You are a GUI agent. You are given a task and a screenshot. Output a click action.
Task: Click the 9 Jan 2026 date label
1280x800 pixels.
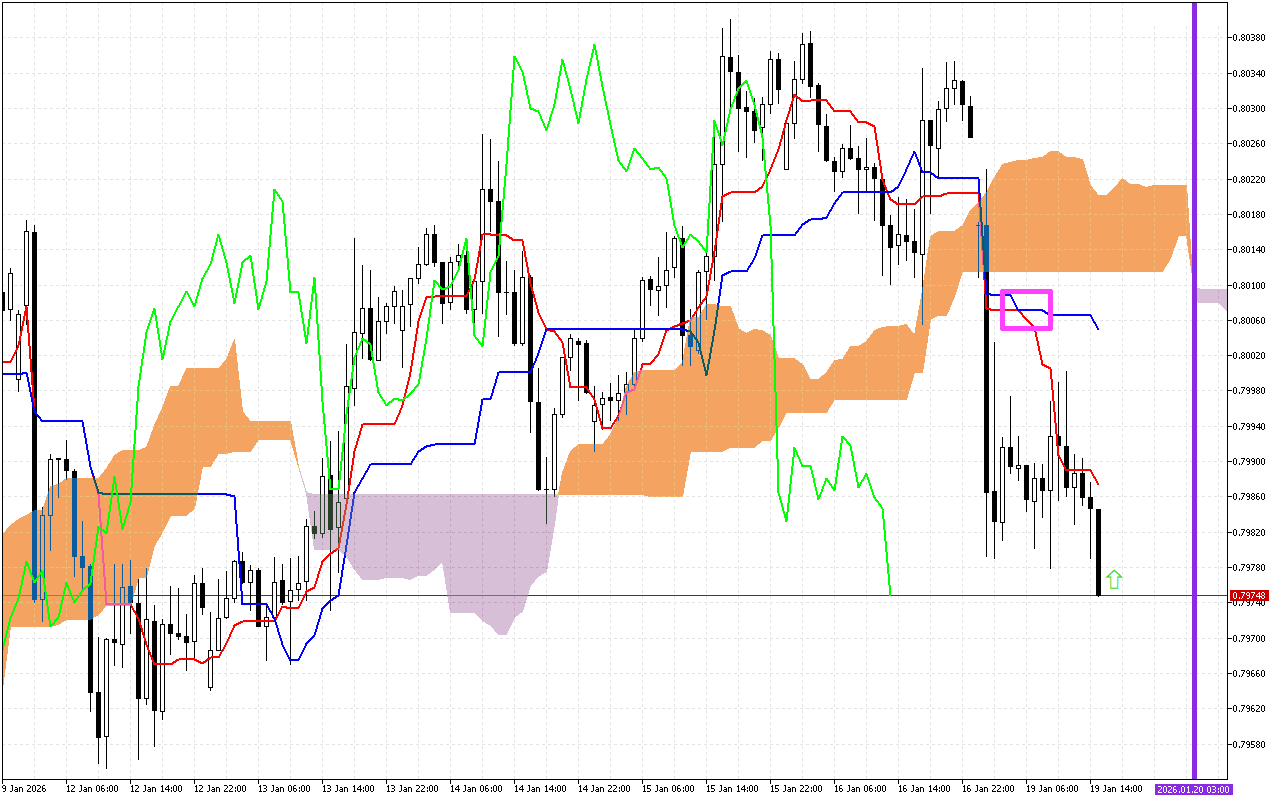point(24,789)
